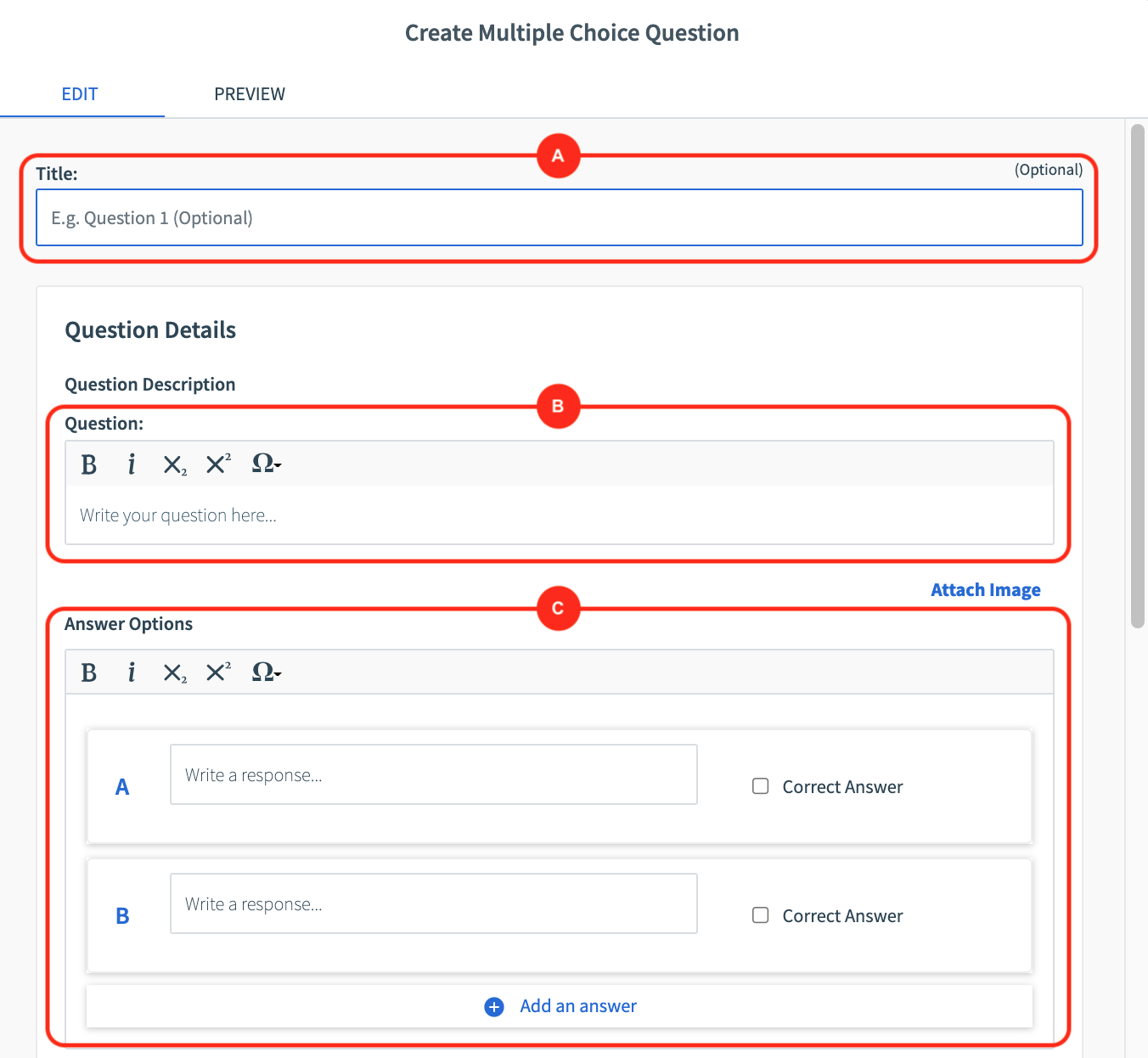Open the special character dropdown in Answer Options
This screenshot has width=1148, height=1058.
[x=265, y=672]
